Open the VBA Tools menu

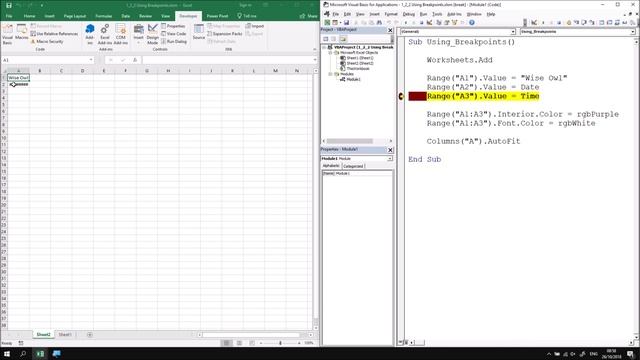click(437, 14)
